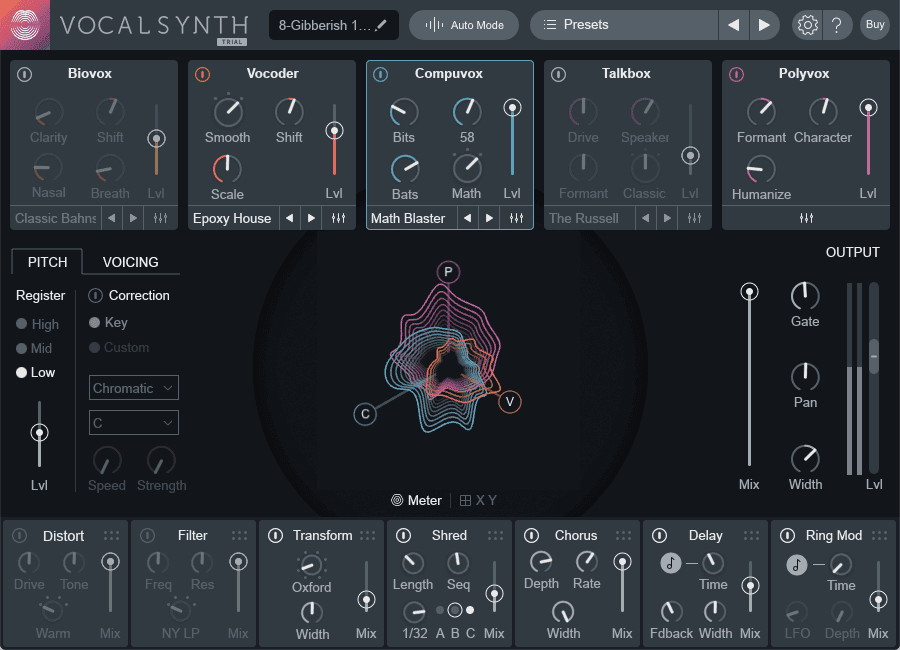Open the Chromatic scale dropdown

coord(134,388)
